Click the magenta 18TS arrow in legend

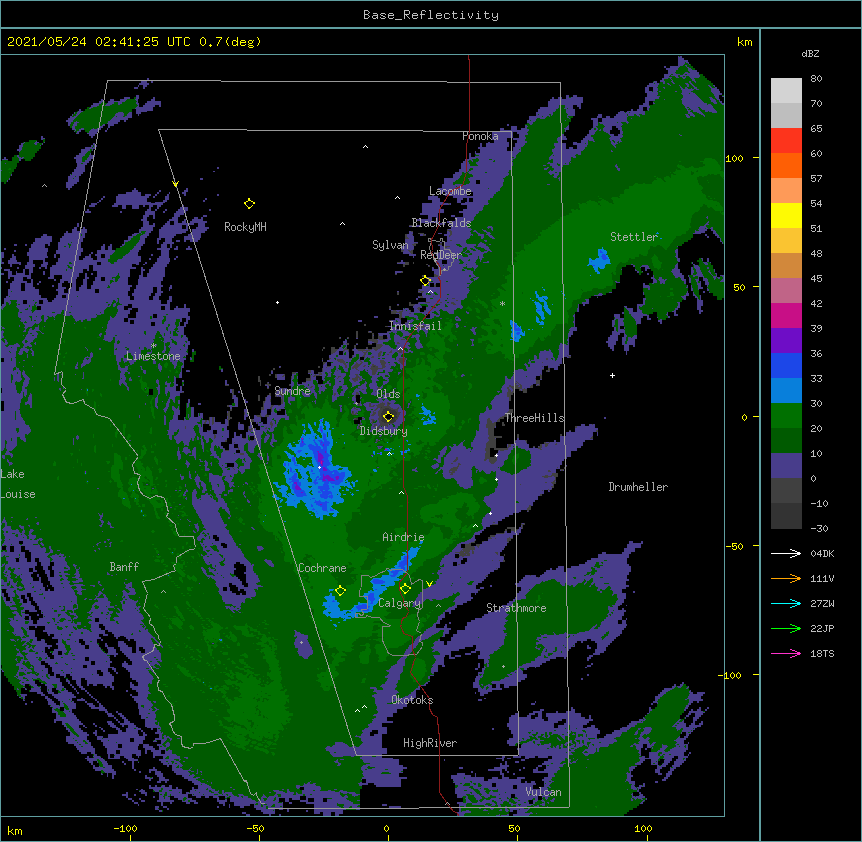click(x=786, y=653)
